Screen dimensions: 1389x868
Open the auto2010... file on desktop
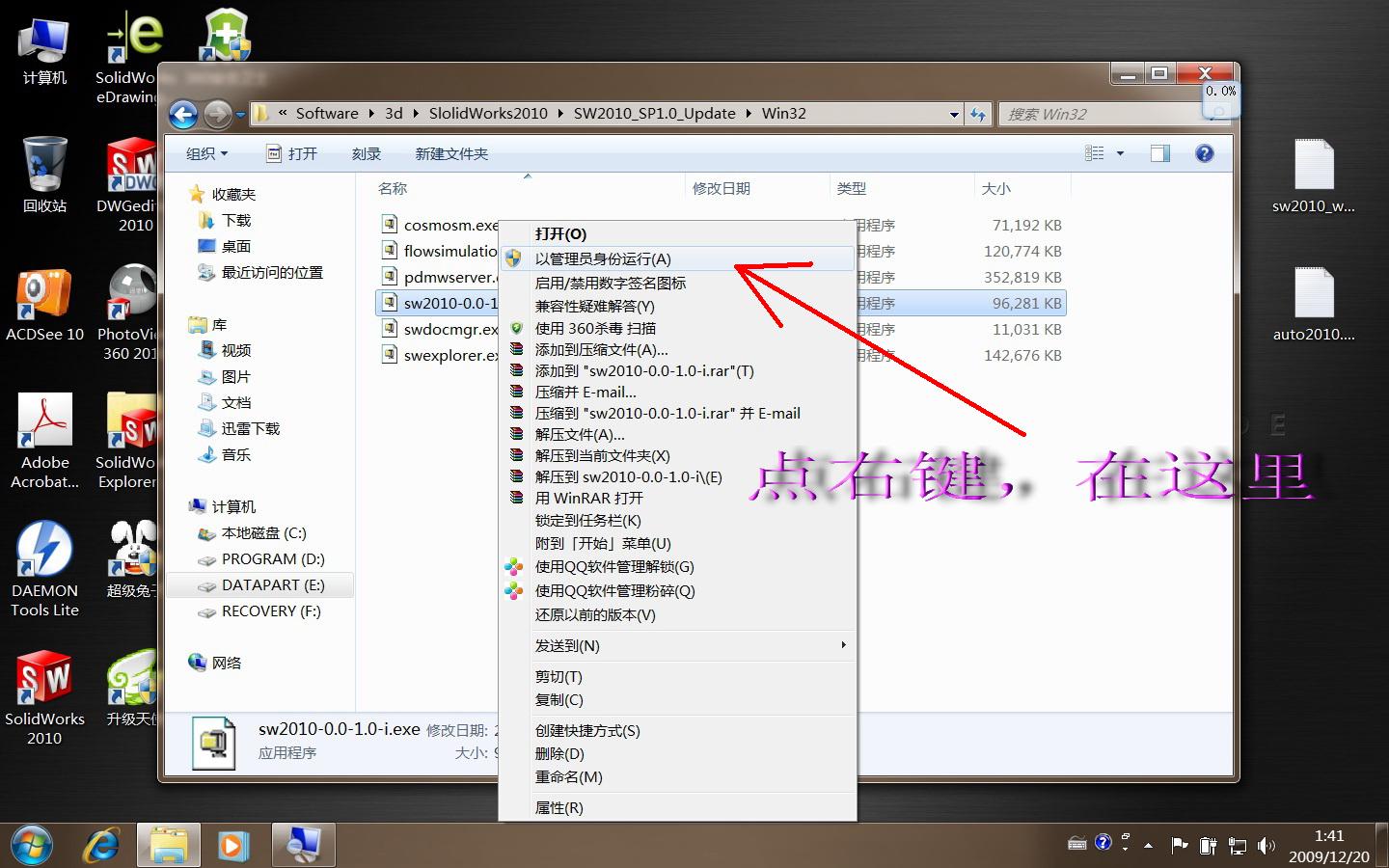pyautogui.click(x=1314, y=305)
